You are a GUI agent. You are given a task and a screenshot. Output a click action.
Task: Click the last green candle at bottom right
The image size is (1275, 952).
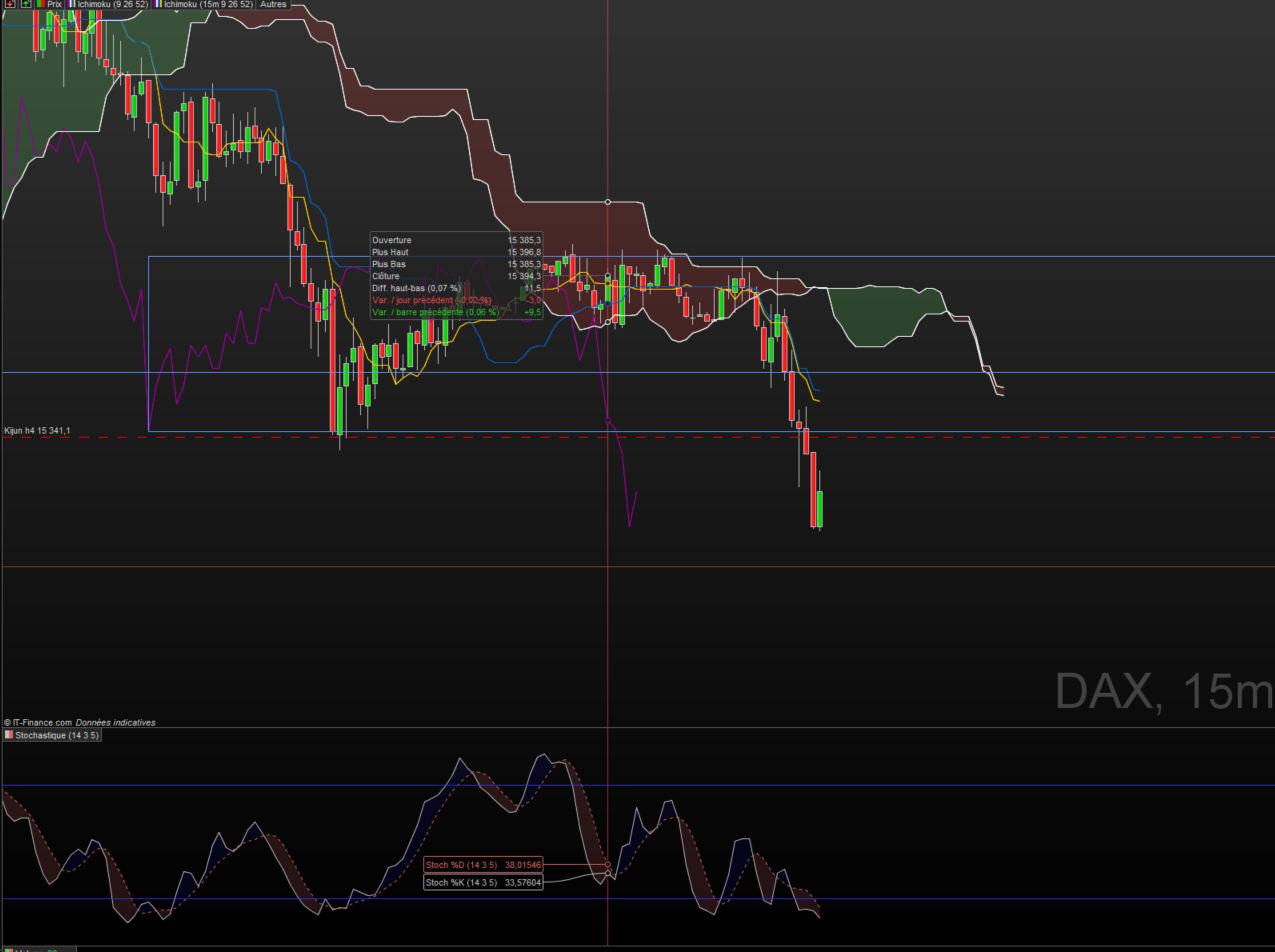820,508
